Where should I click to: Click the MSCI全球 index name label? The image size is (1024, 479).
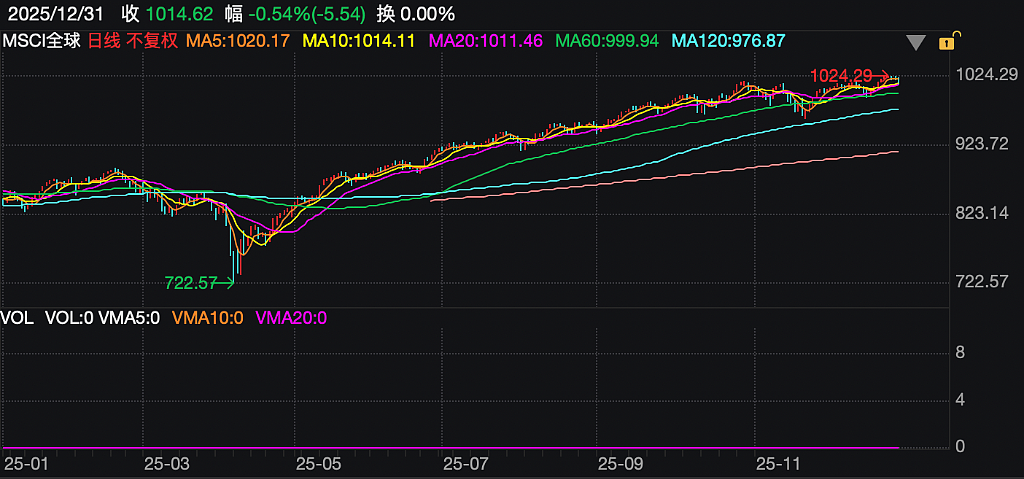[x=42, y=41]
